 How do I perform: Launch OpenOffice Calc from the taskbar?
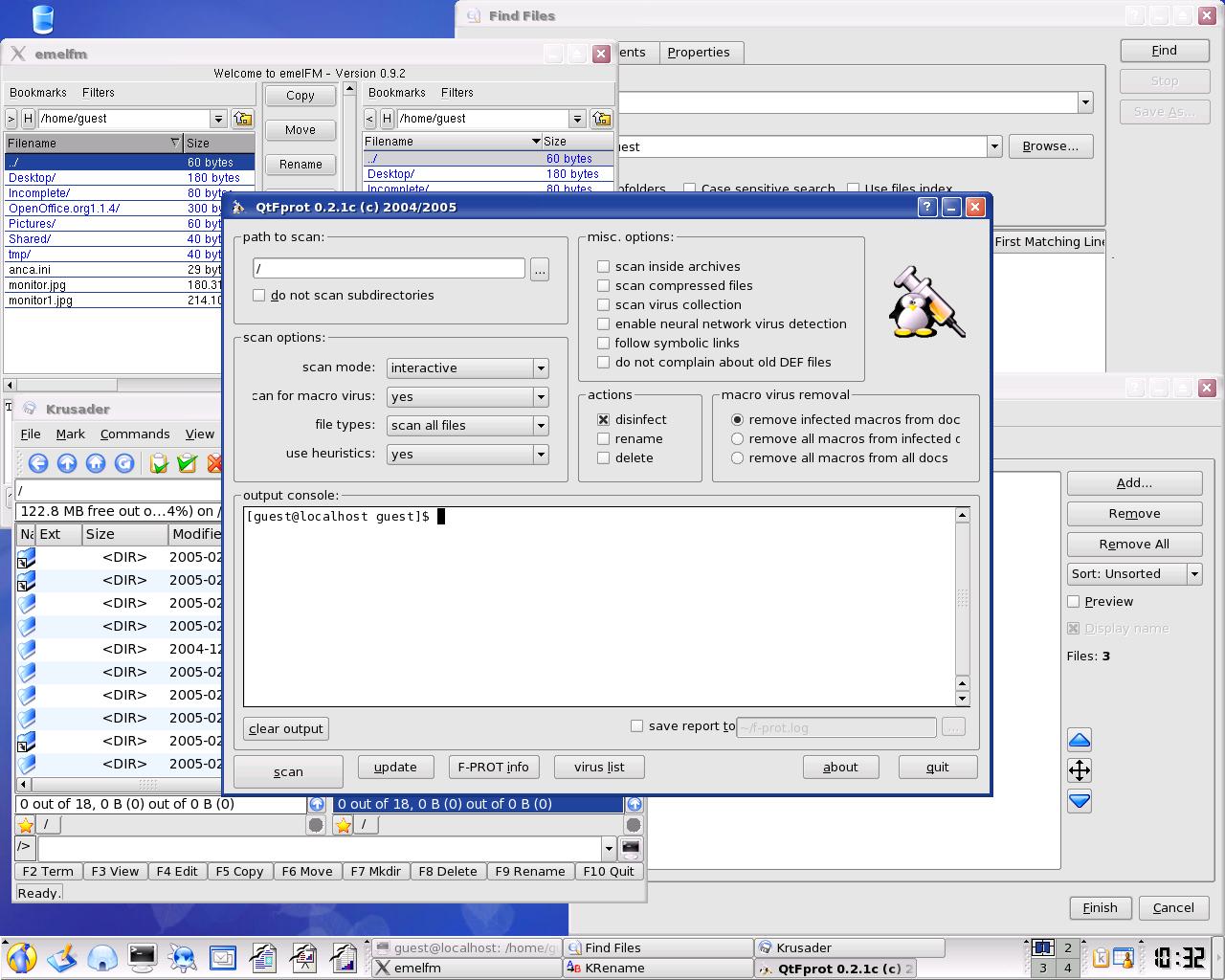(x=344, y=957)
